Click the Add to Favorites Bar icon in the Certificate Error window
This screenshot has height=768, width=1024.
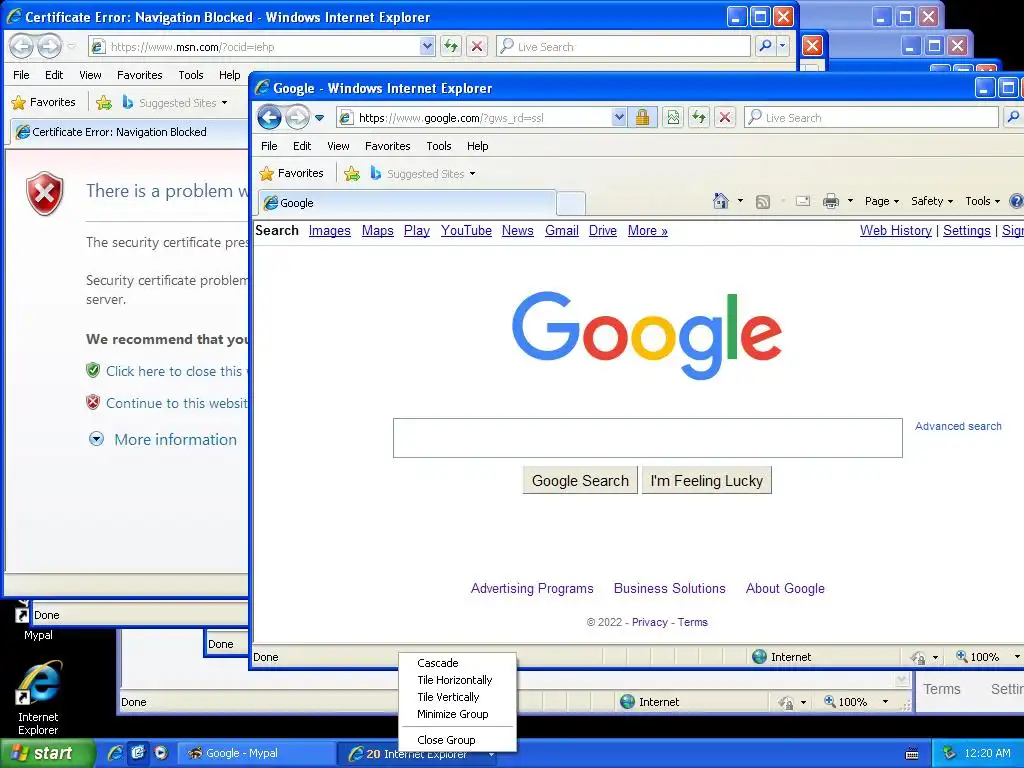(x=104, y=103)
